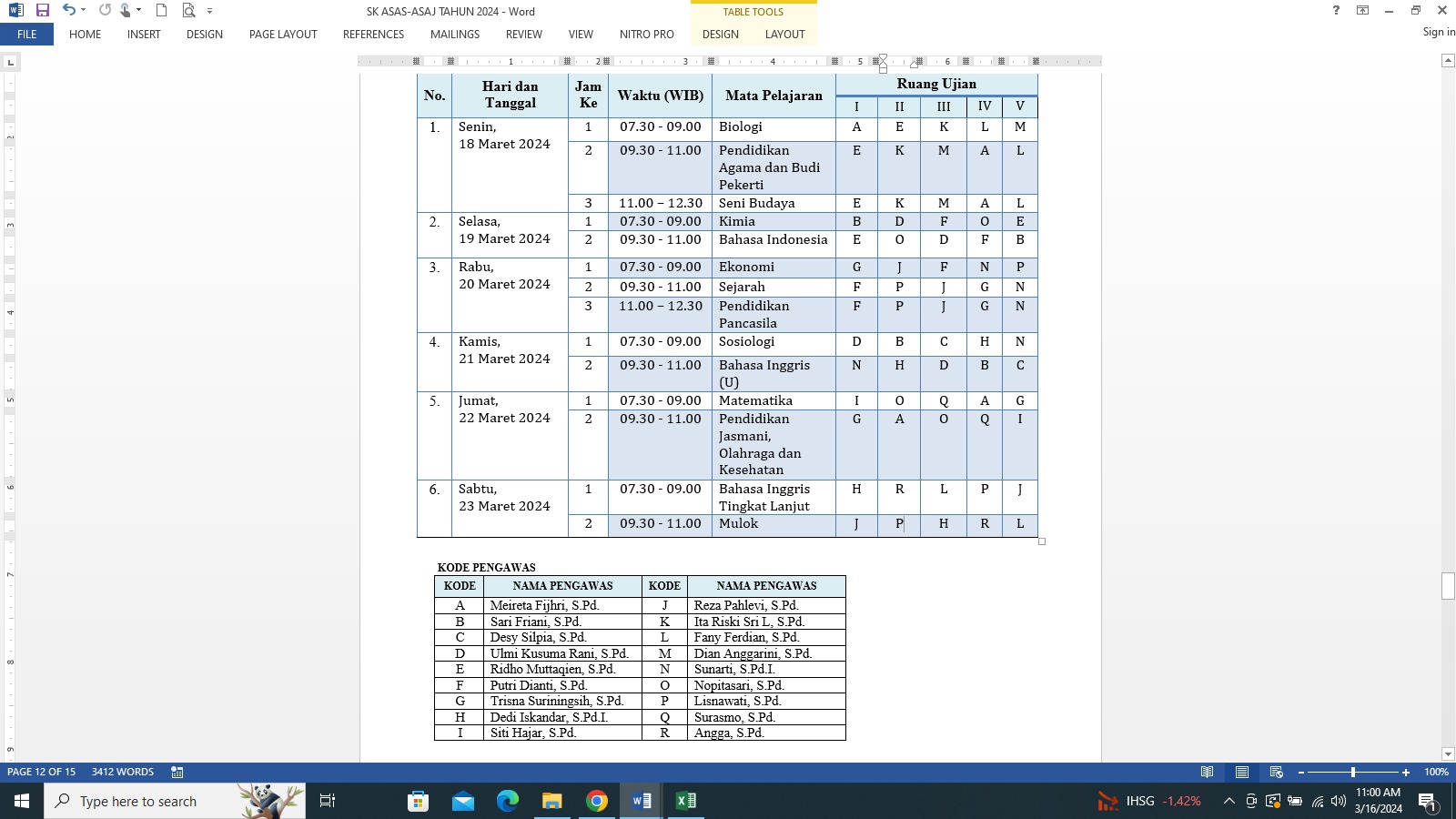Click the IHSG stock widget on taskbar
The height and width of the screenshot is (819, 1456).
coord(1149,802)
